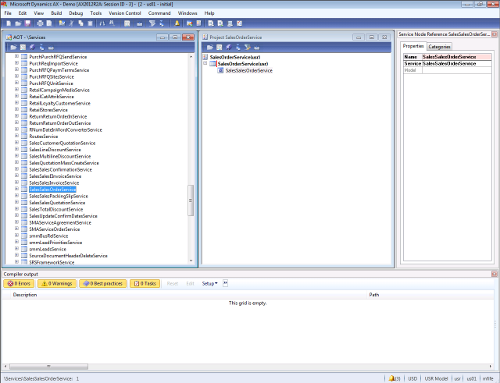The image size is (500, 383).
Task: Click purple compile icon in AOT window toolbar
Action: [32, 47]
